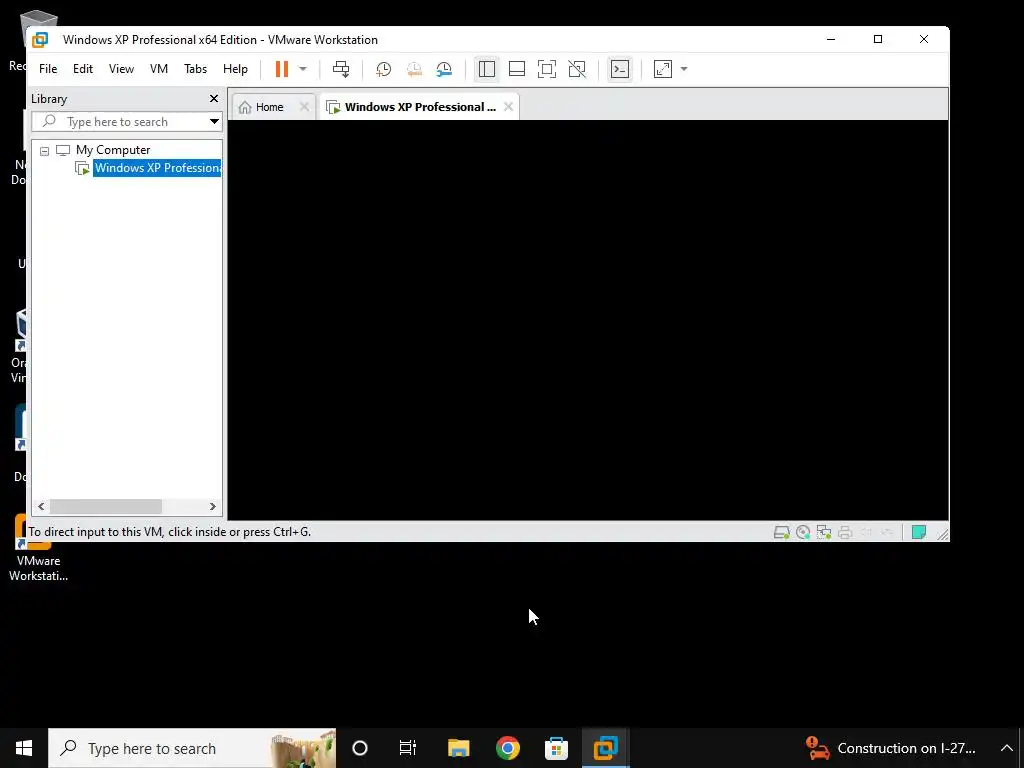This screenshot has height=768, width=1024.
Task: Toggle Unity mode icon in the toolbar
Action: click(577, 69)
